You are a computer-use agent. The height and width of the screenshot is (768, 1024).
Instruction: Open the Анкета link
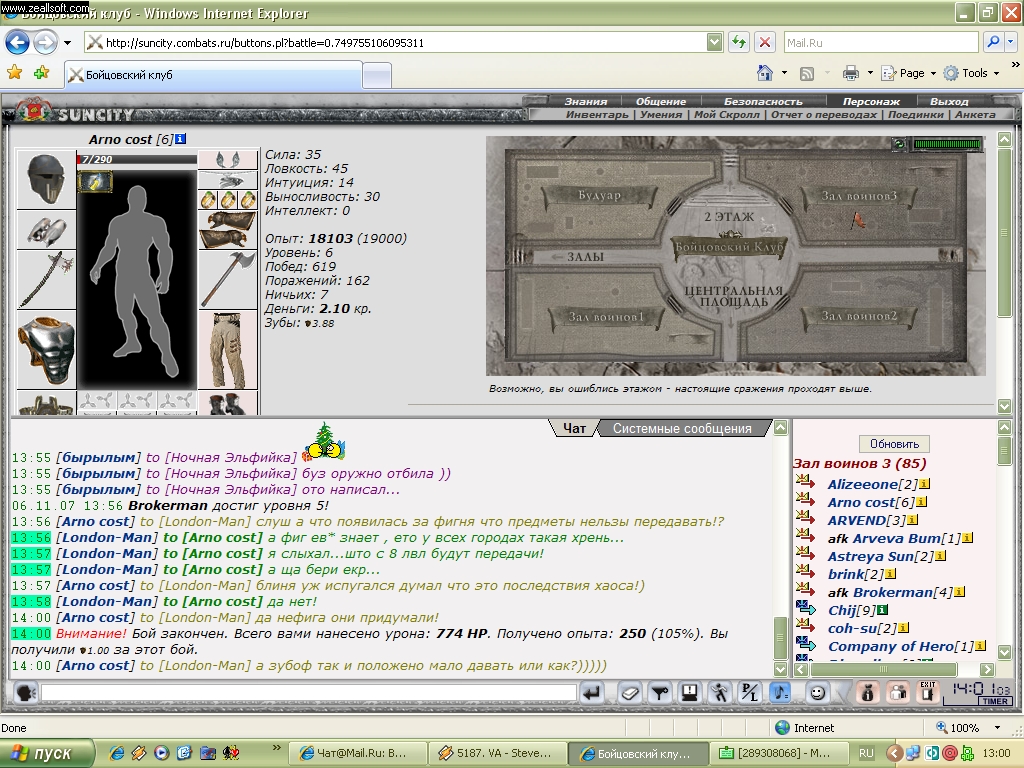click(x=975, y=114)
